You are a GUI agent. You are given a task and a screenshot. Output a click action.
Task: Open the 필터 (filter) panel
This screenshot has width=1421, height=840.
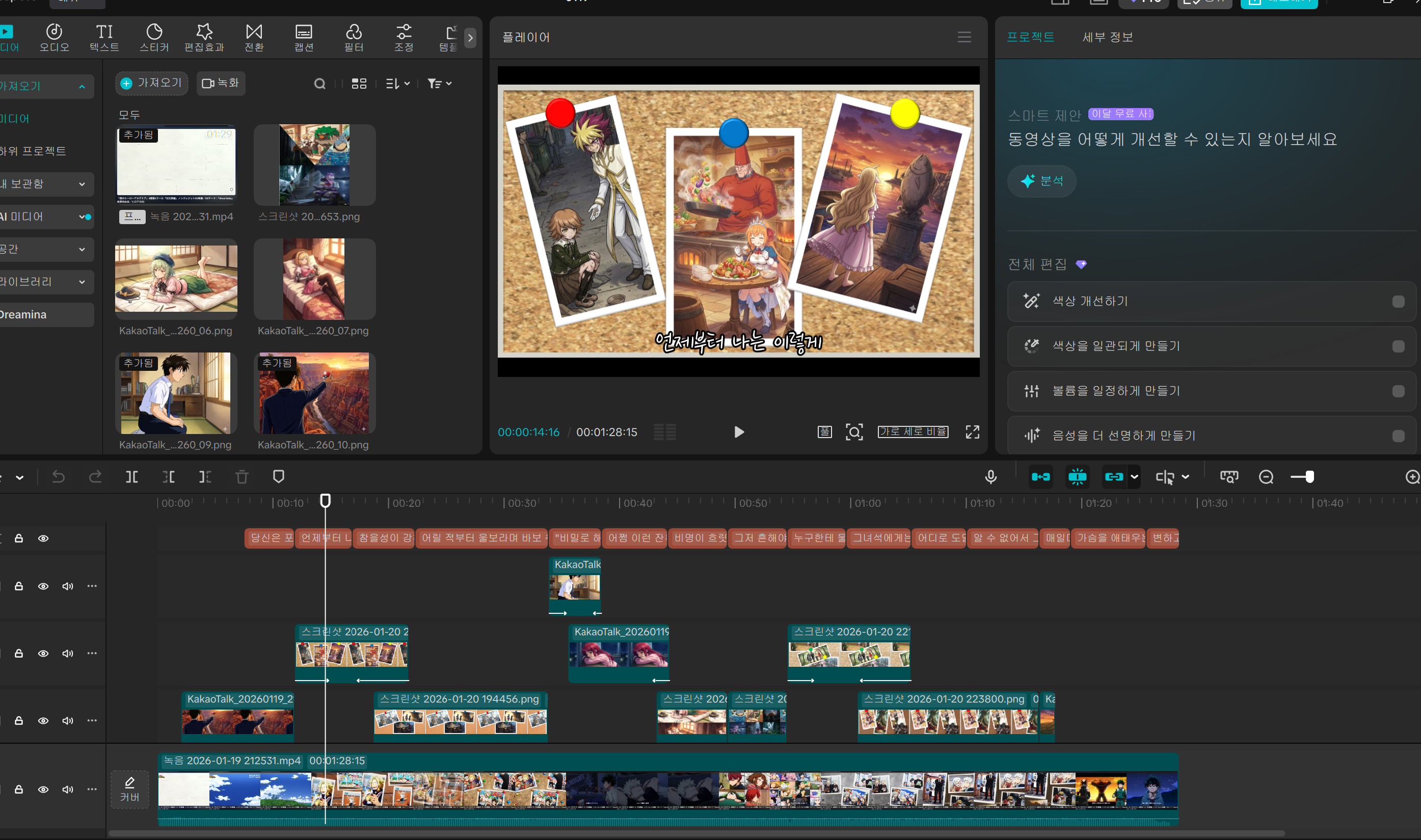point(354,37)
